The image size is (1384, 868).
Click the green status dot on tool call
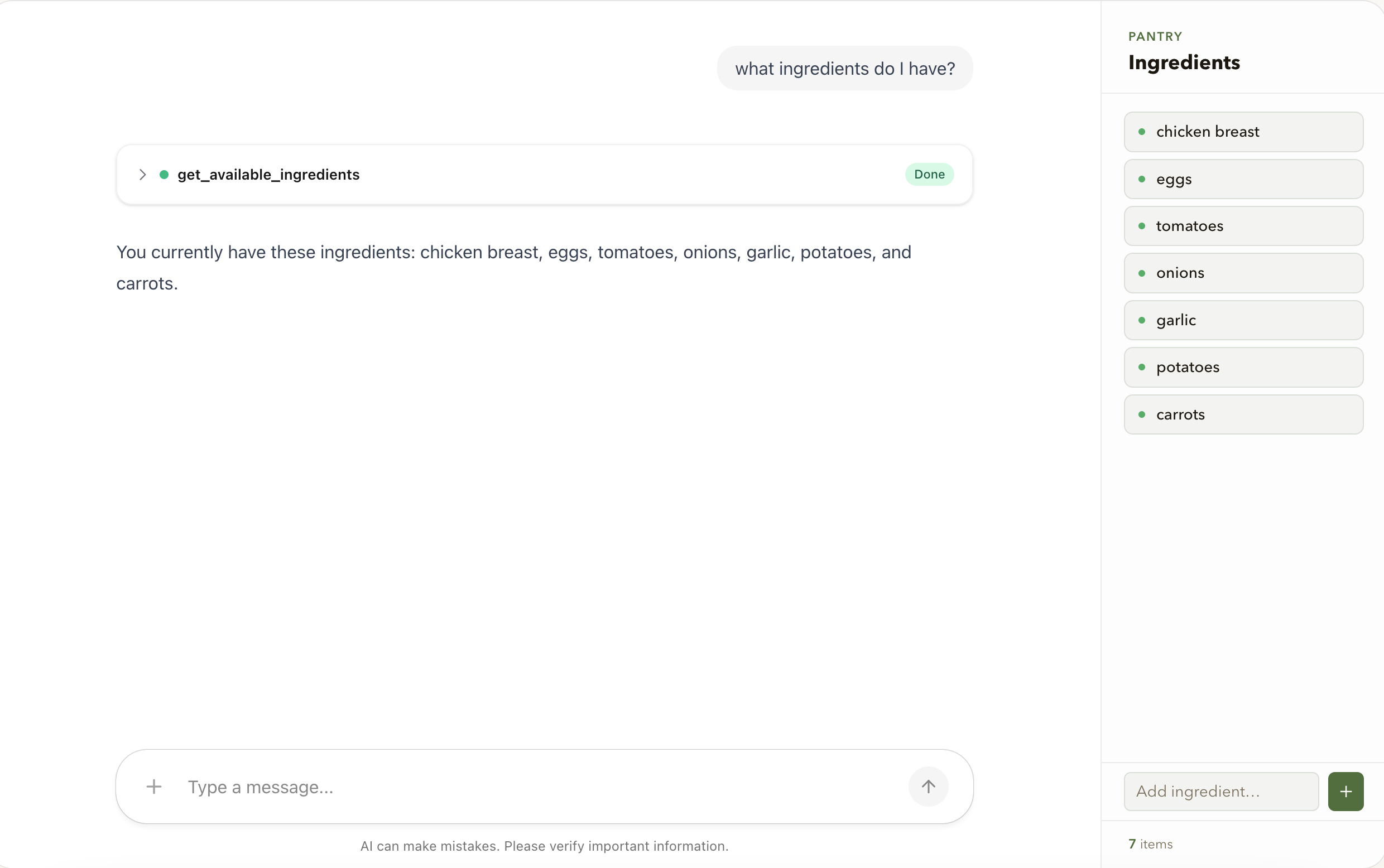[x=164, y=175]
